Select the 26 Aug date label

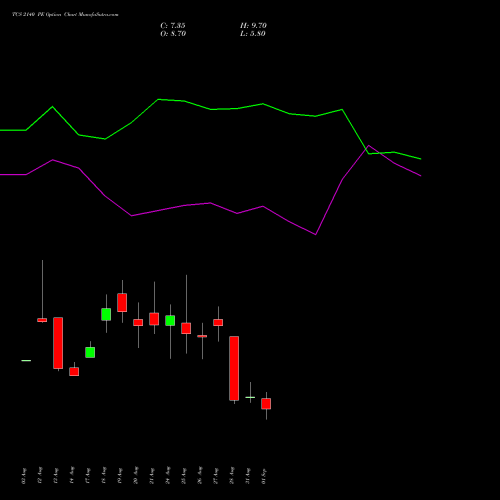[200, 475]
